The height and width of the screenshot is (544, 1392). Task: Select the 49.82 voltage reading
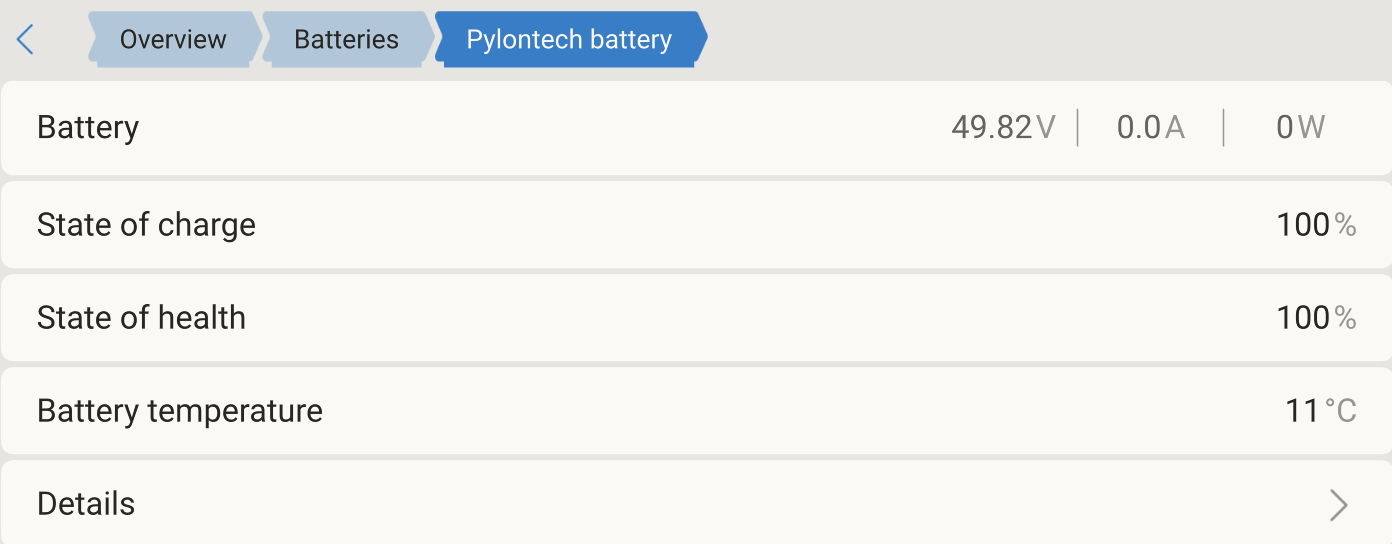coord(990,128)
